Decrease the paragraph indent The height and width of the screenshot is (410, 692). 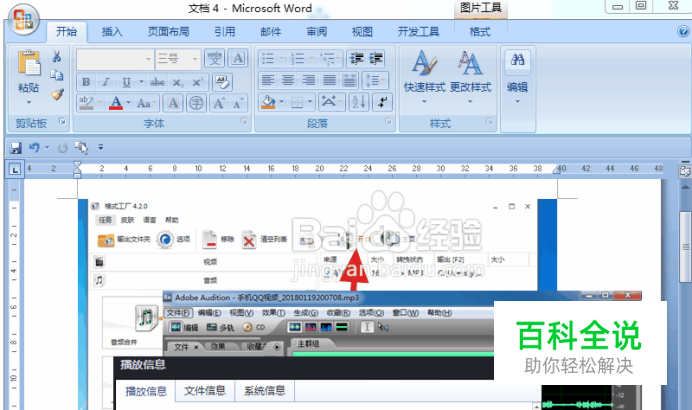click(356, 58)
